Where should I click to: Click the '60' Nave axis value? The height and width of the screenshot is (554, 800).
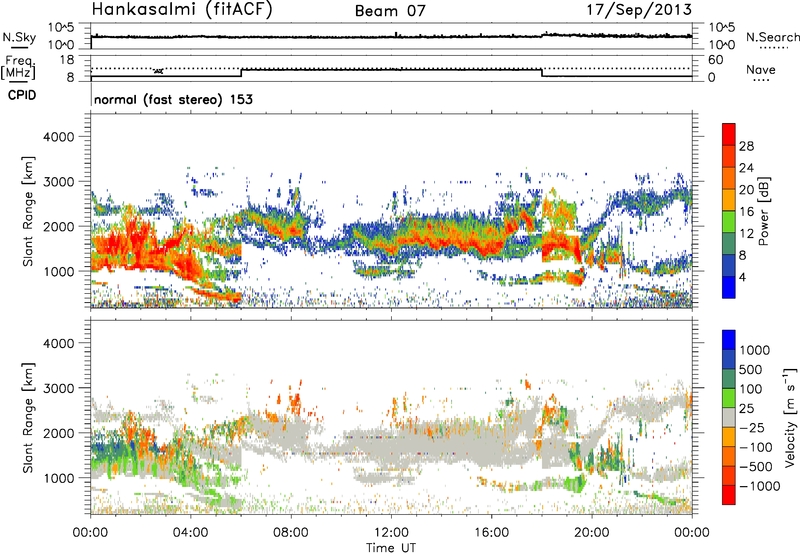715,60
